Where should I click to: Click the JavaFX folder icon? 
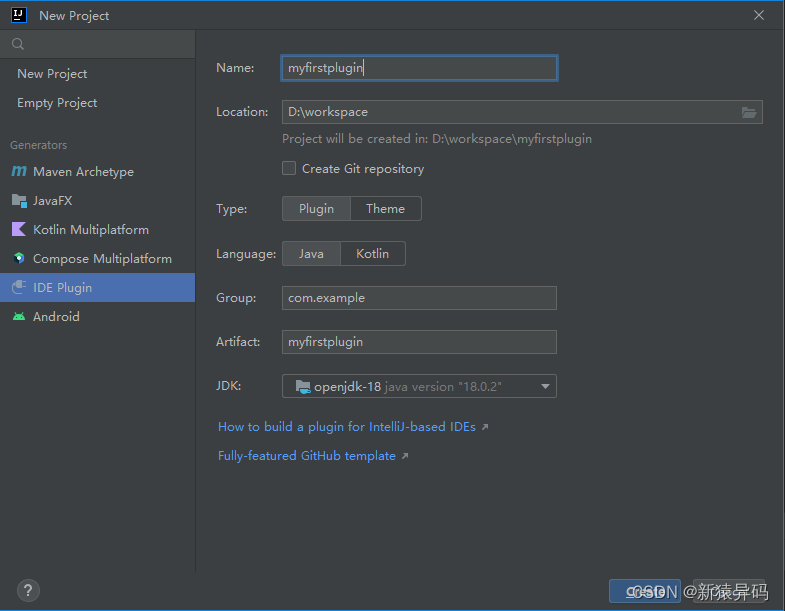point(19,200)
